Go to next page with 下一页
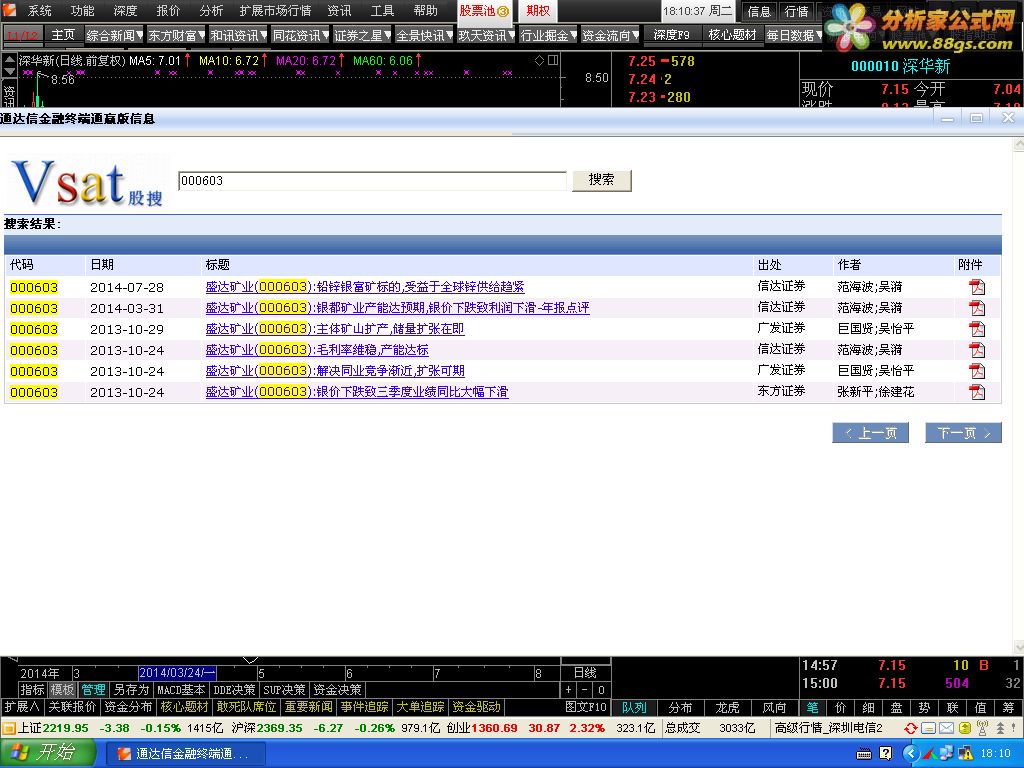The width and height of the screenshot is (1024, 768). (x=963, y=433)
